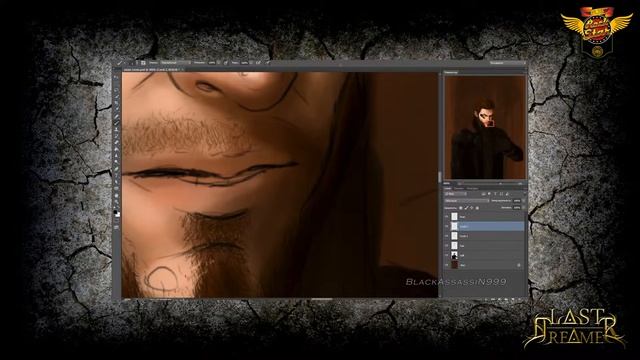
Task: Switch to the Layers tab
Action: (x=448, y=188)
